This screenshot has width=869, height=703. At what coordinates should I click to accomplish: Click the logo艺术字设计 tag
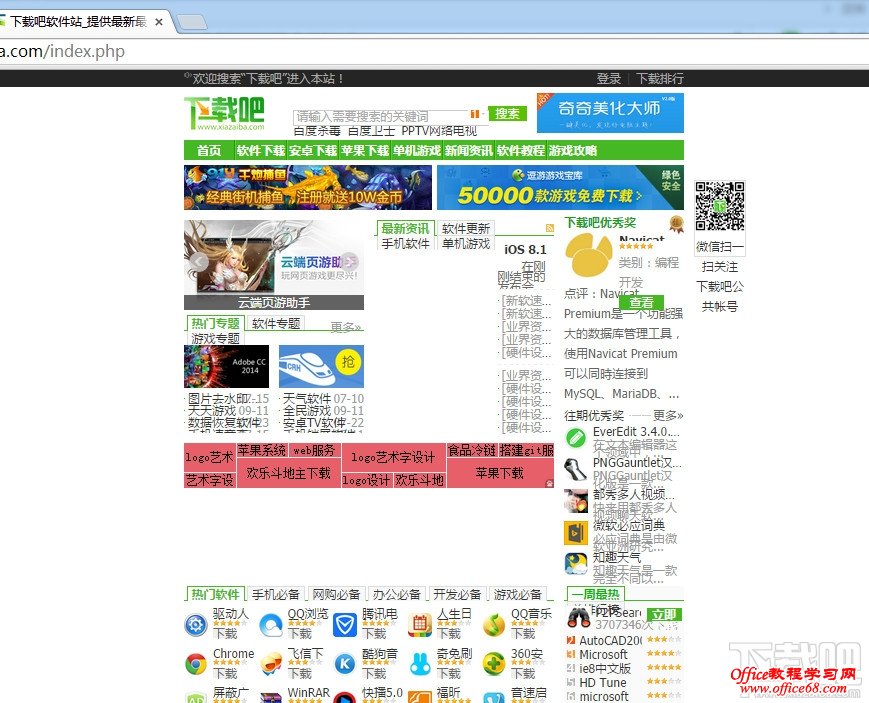click(393, 457)
